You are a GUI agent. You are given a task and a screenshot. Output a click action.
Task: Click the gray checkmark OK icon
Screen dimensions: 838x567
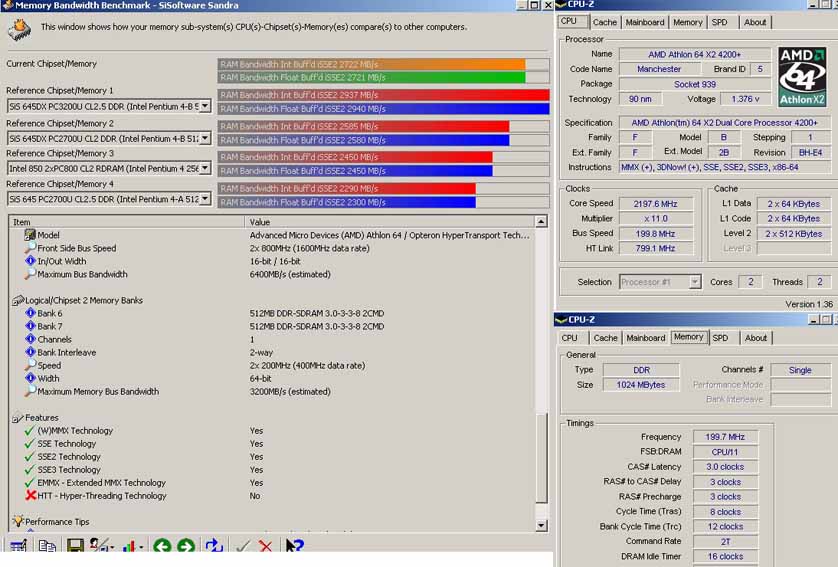[243, 546]
